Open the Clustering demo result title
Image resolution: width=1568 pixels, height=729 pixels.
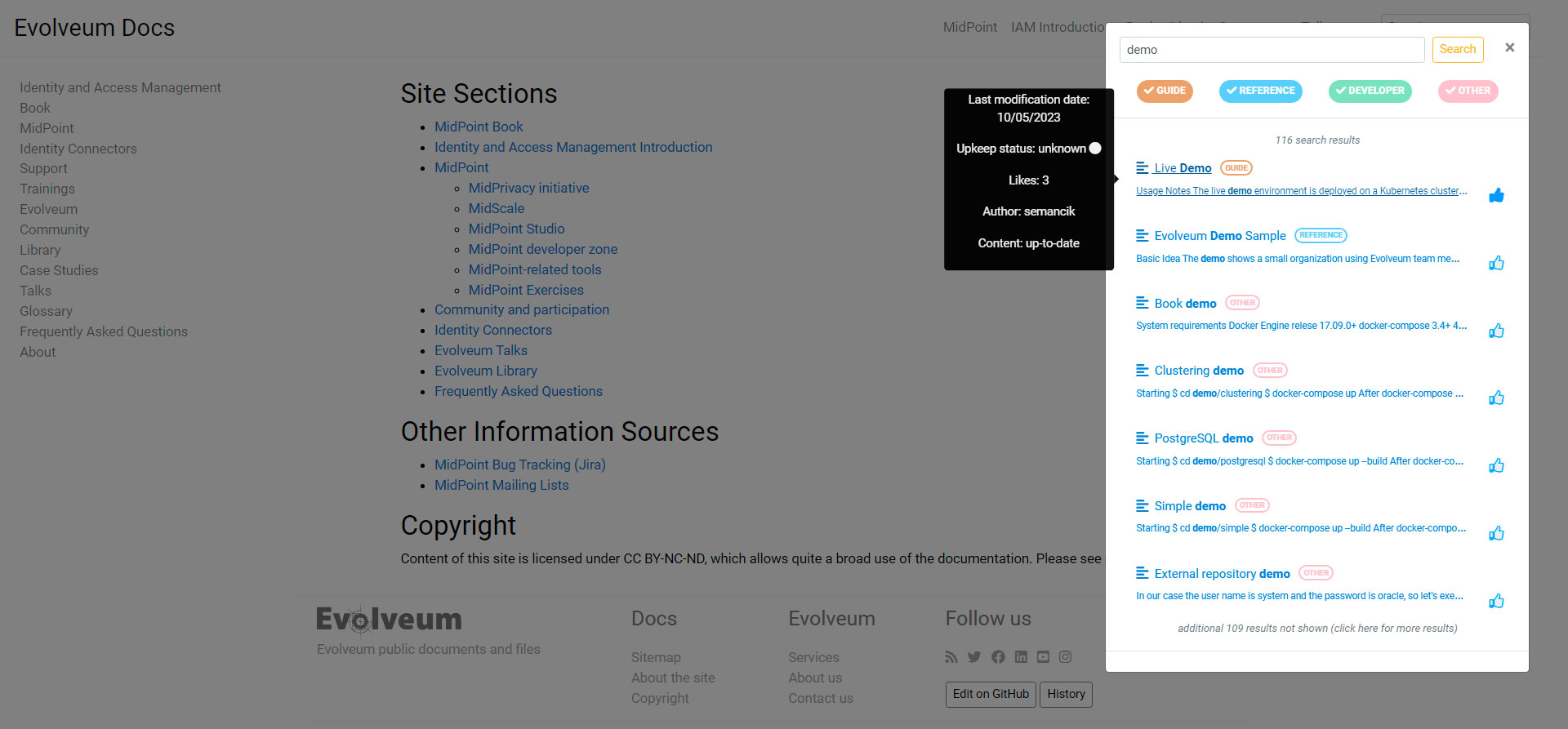coord(1199,370)
